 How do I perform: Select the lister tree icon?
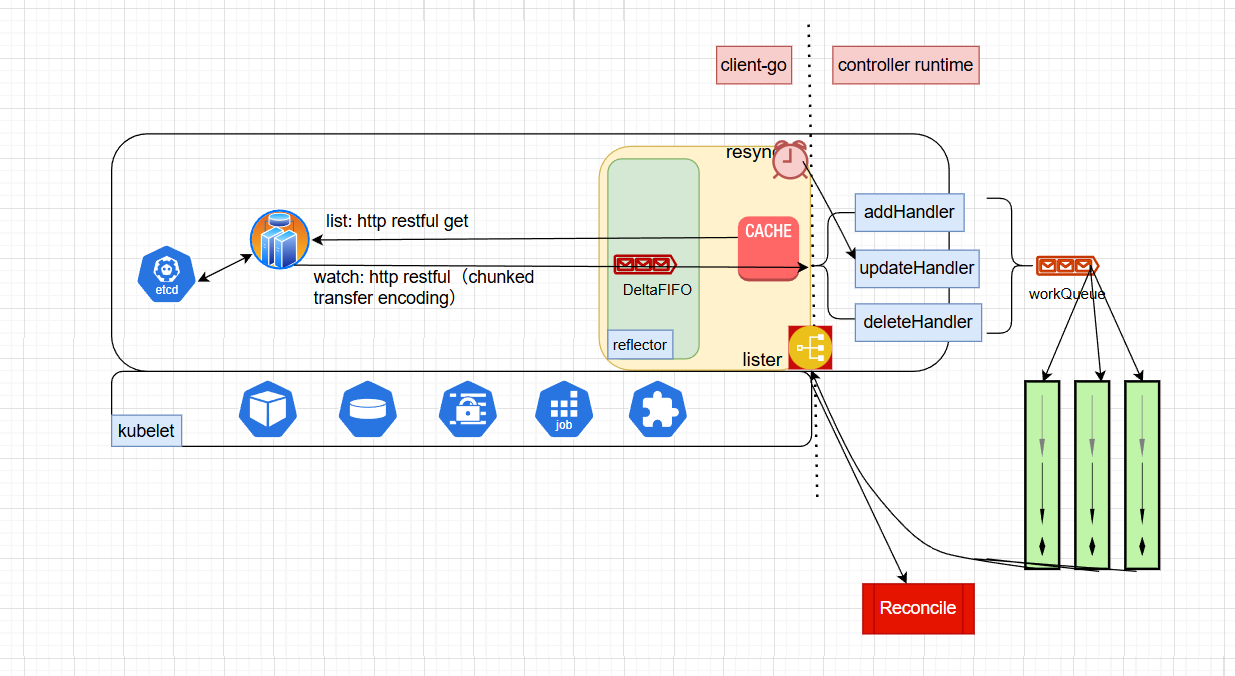pyautogui.click(x=810, y=348)
